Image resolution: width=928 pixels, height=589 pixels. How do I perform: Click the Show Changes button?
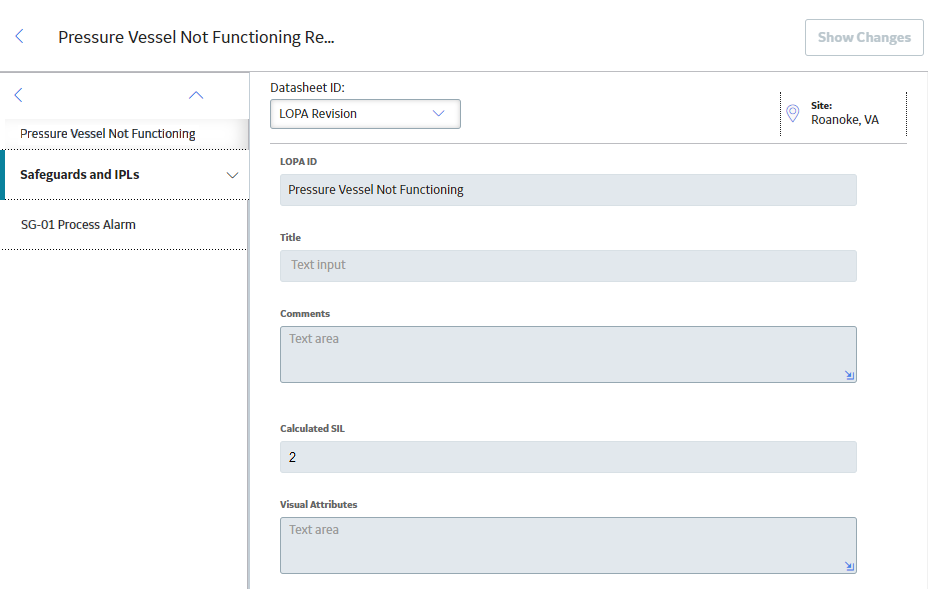[x=864, y=37]
